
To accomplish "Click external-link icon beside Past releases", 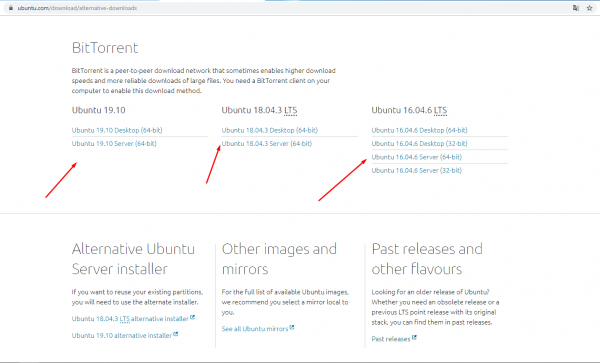I will (414, 337).
